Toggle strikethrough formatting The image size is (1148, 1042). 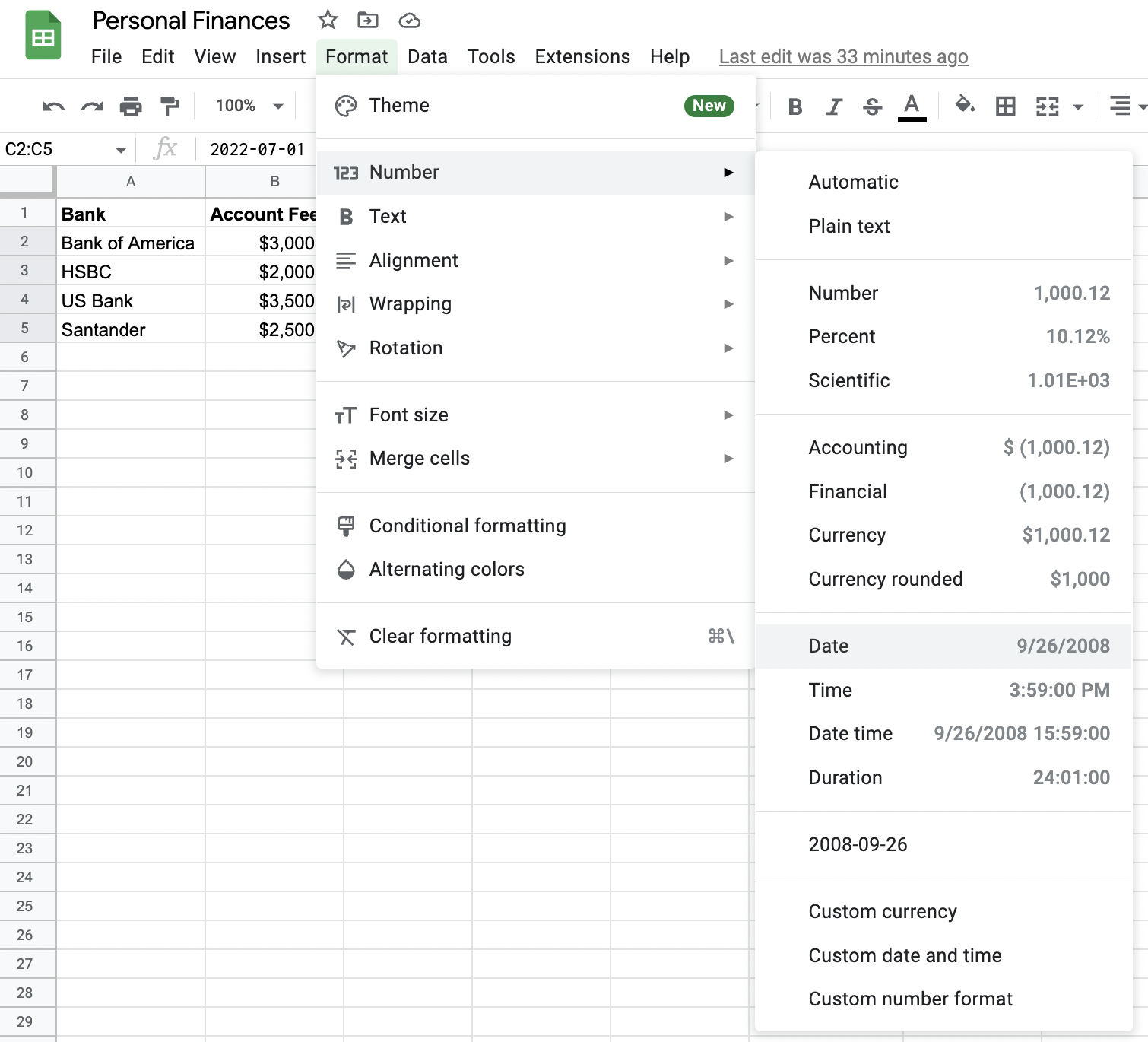point(873,106)
